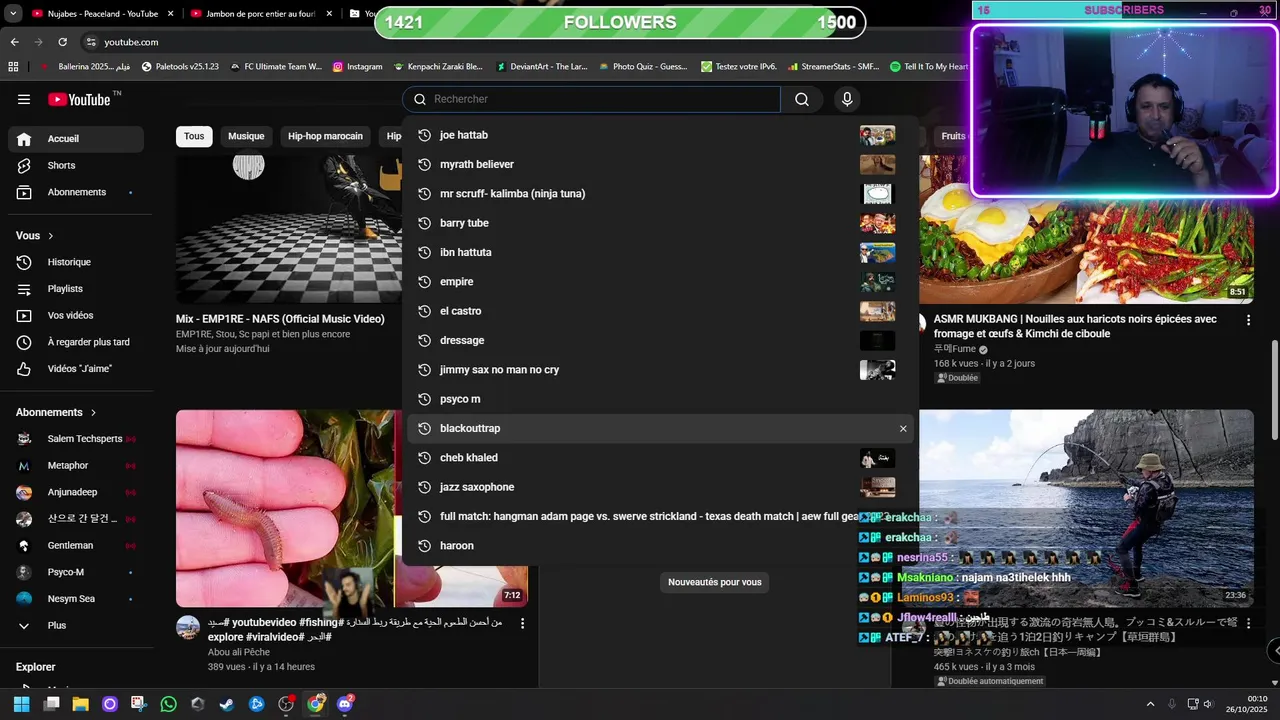Open the Windows Start menu
The width and height of the screenshot is (1280, 720).
(x=21, y=704)
